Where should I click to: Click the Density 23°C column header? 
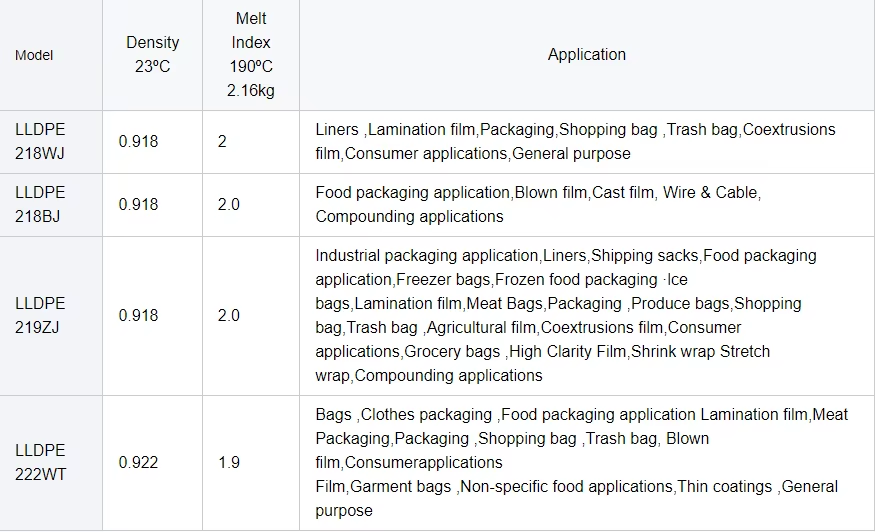[152, 54]
